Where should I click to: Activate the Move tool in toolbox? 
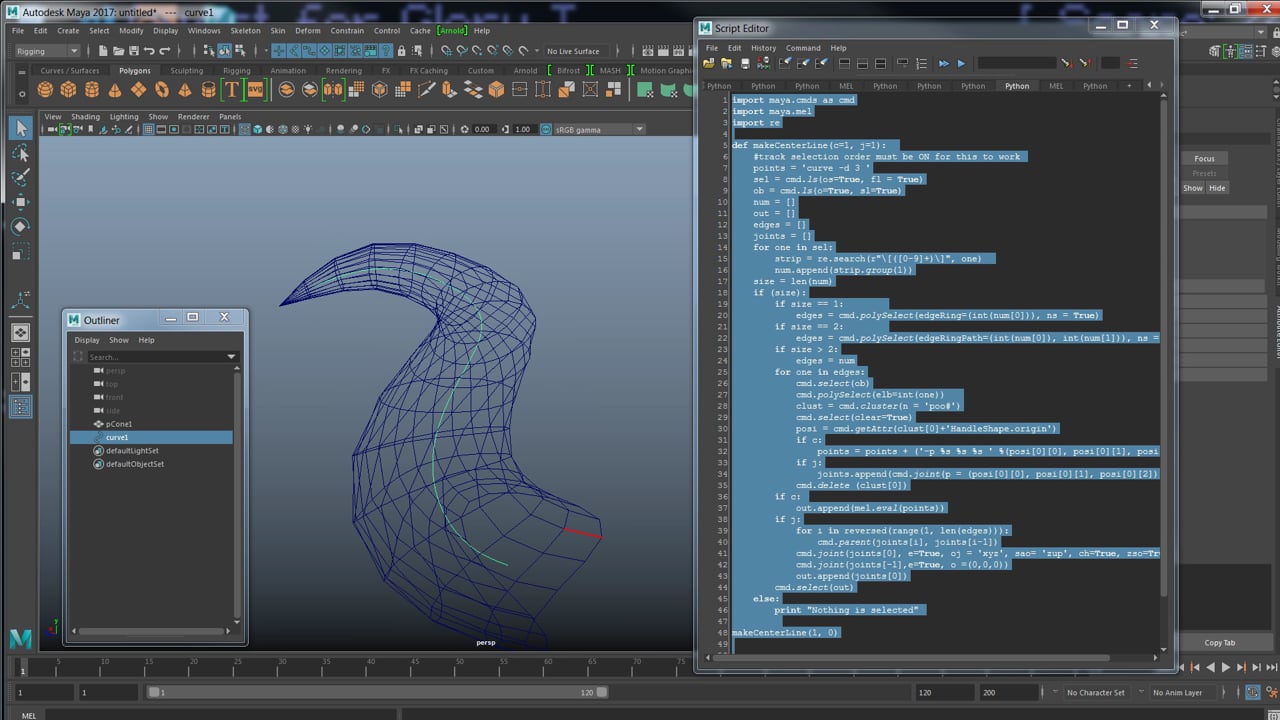pos(20,203)
